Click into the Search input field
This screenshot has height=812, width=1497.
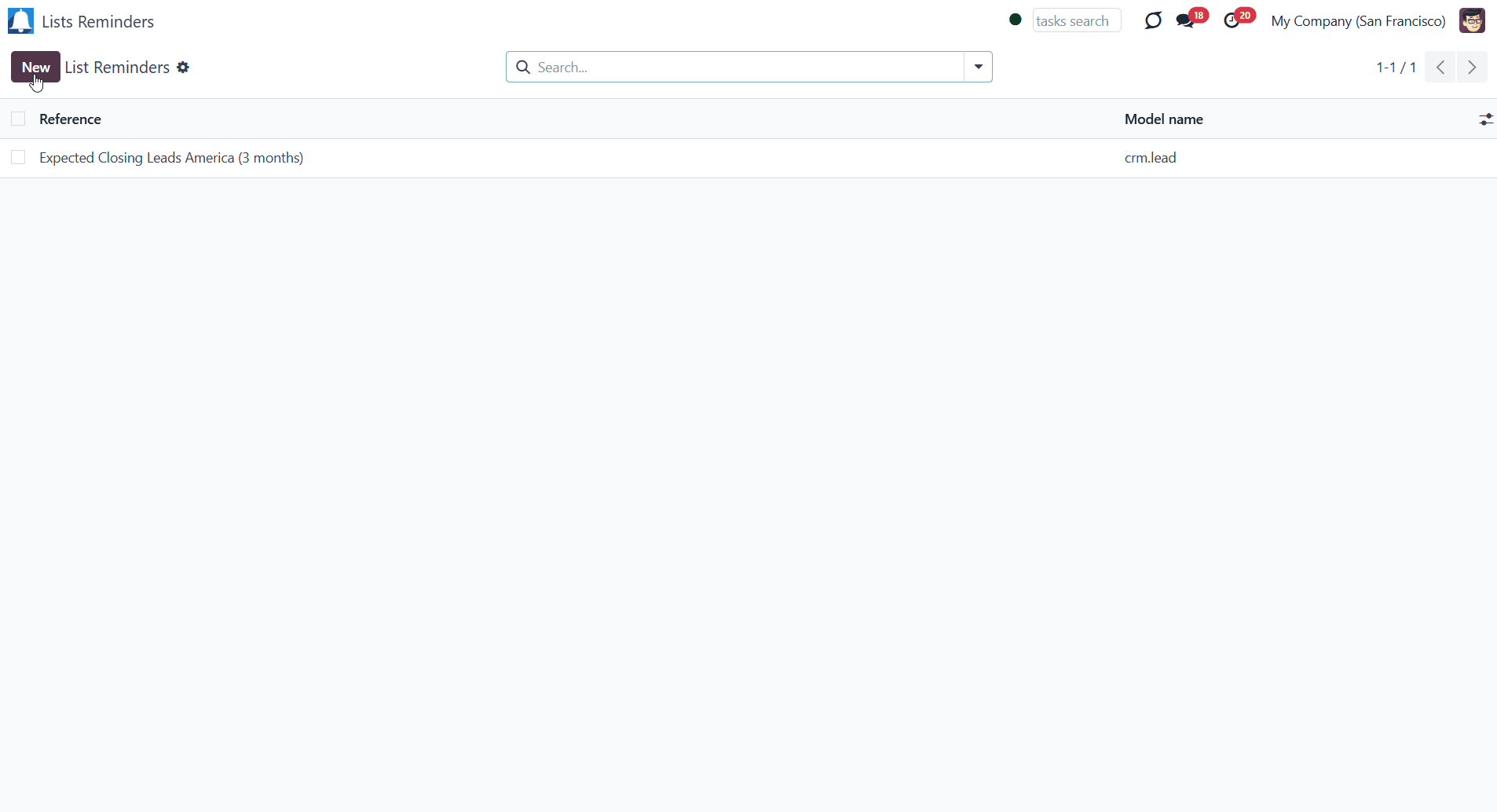pyautogui.click(x=749, y=67)
